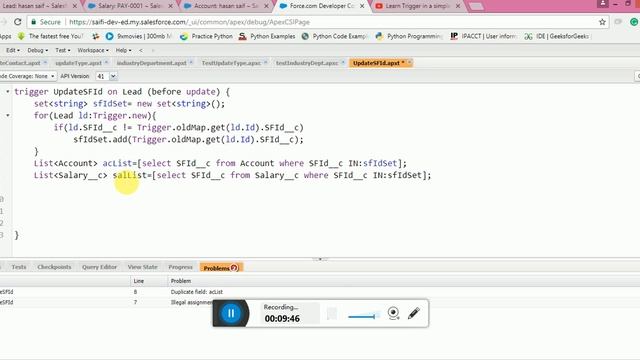Switch to the Salary: PAY-0001 browser tab
Image resolution: width=640 pixels, height=360 pixels.
tap(130, 6)
